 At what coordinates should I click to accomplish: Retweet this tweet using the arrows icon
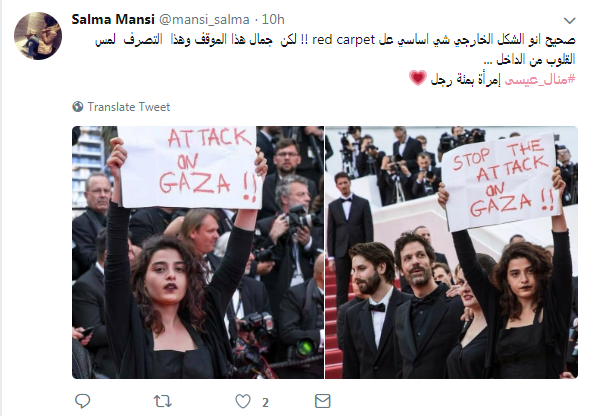tap(163, 401)
